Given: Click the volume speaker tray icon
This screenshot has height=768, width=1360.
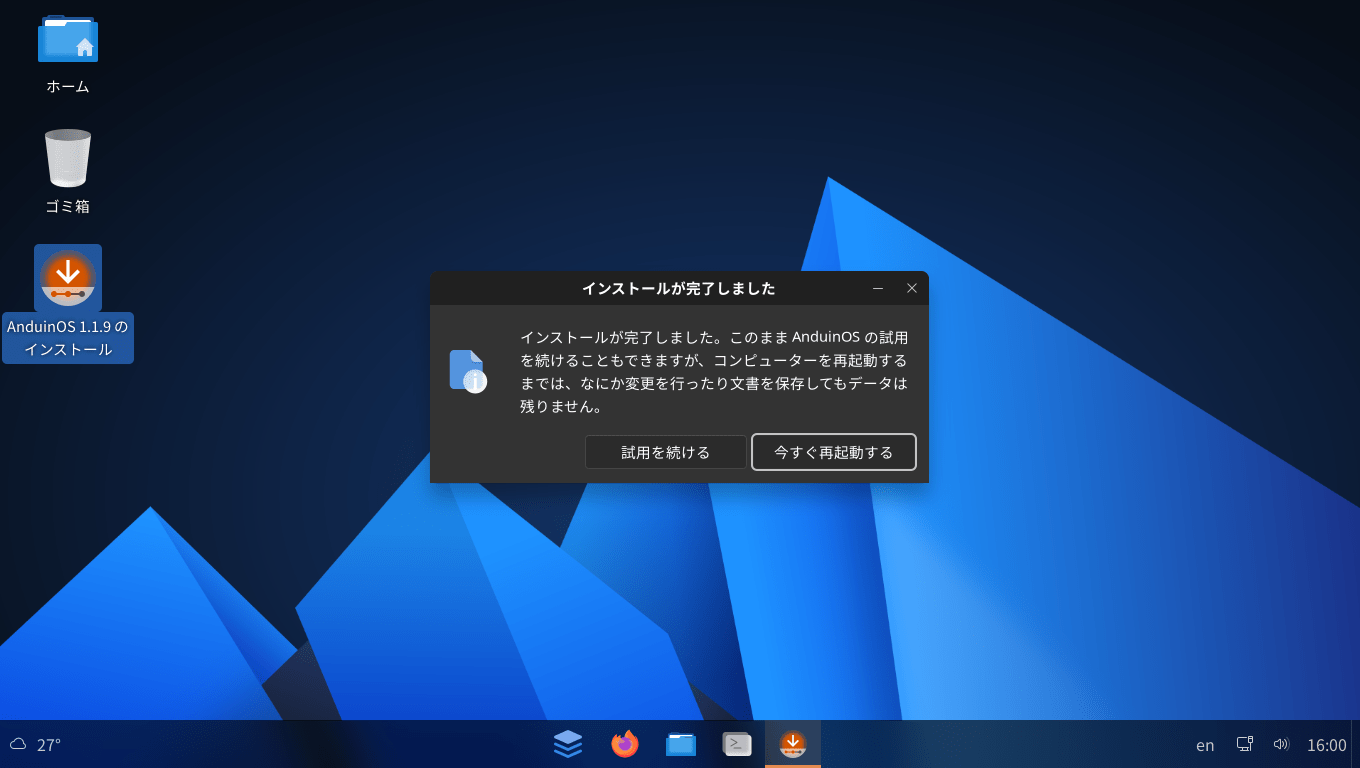Looking at the screenshot, I should pyautogui.click(x=1281, y=744).
